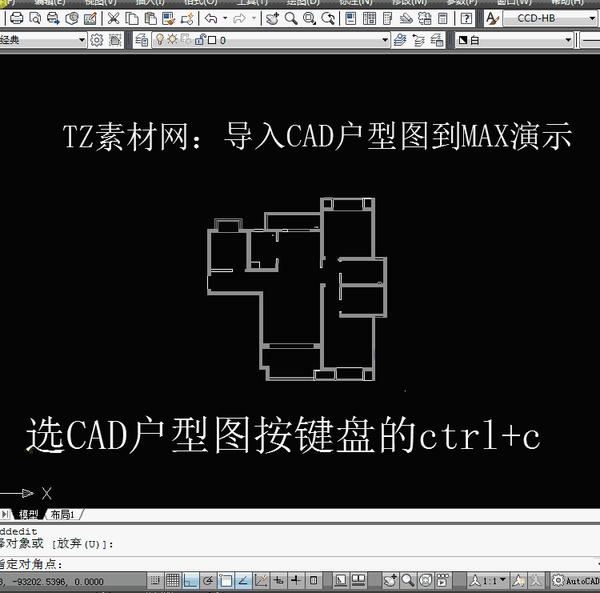The image size is (600, 593).
Task: Toggle Snap Mode in status bar
Action: click(155, 581)
